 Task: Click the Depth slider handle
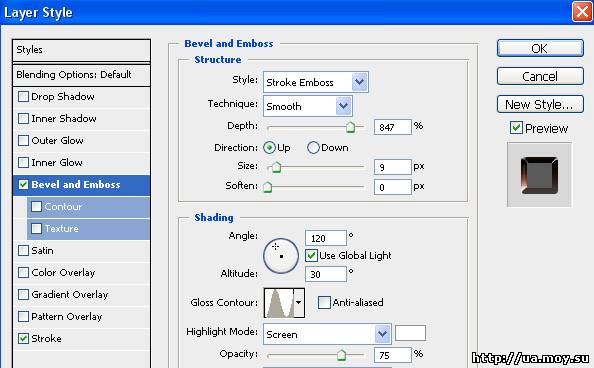350,127
